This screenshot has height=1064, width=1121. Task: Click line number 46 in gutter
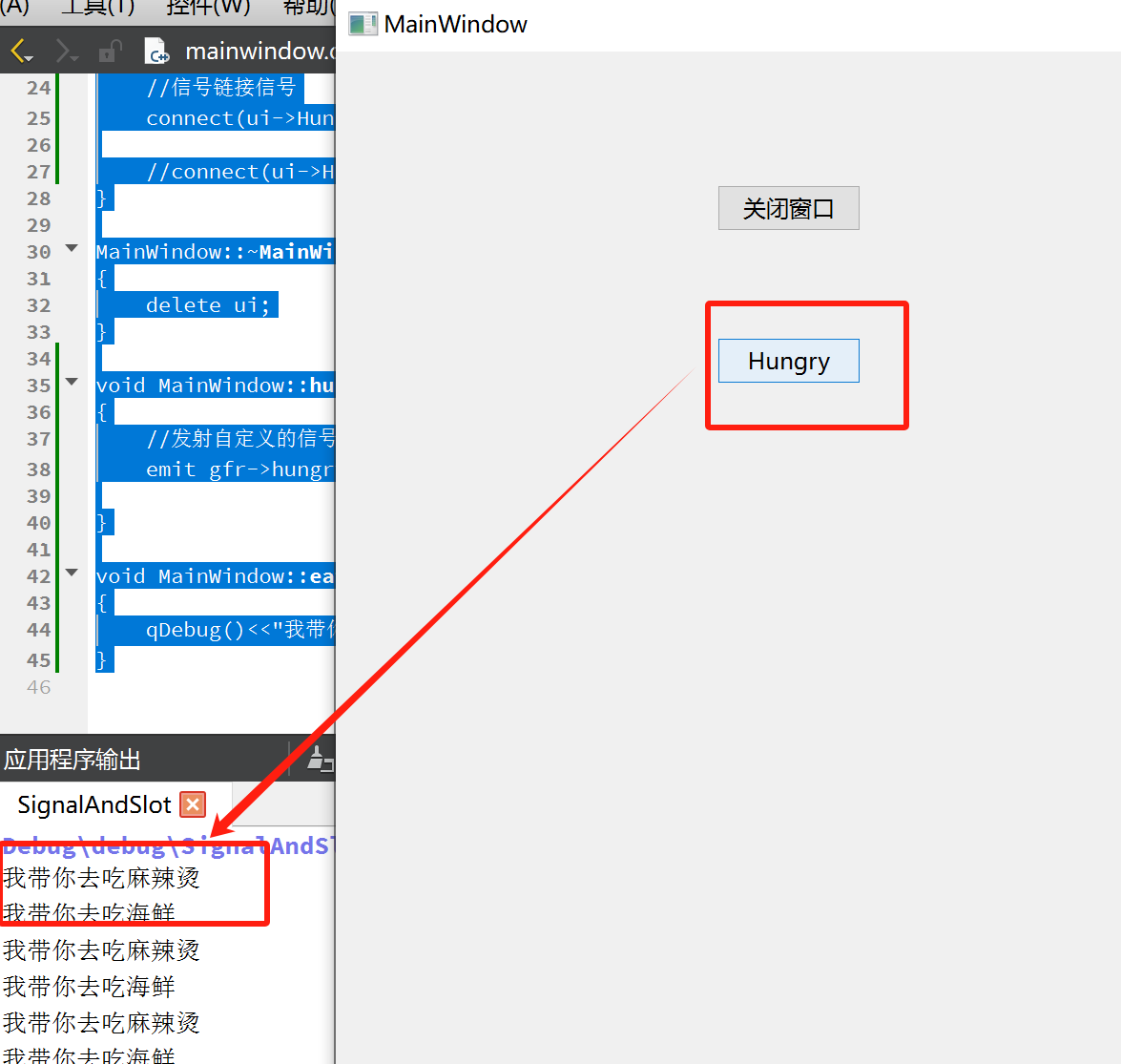click(38, 687)
